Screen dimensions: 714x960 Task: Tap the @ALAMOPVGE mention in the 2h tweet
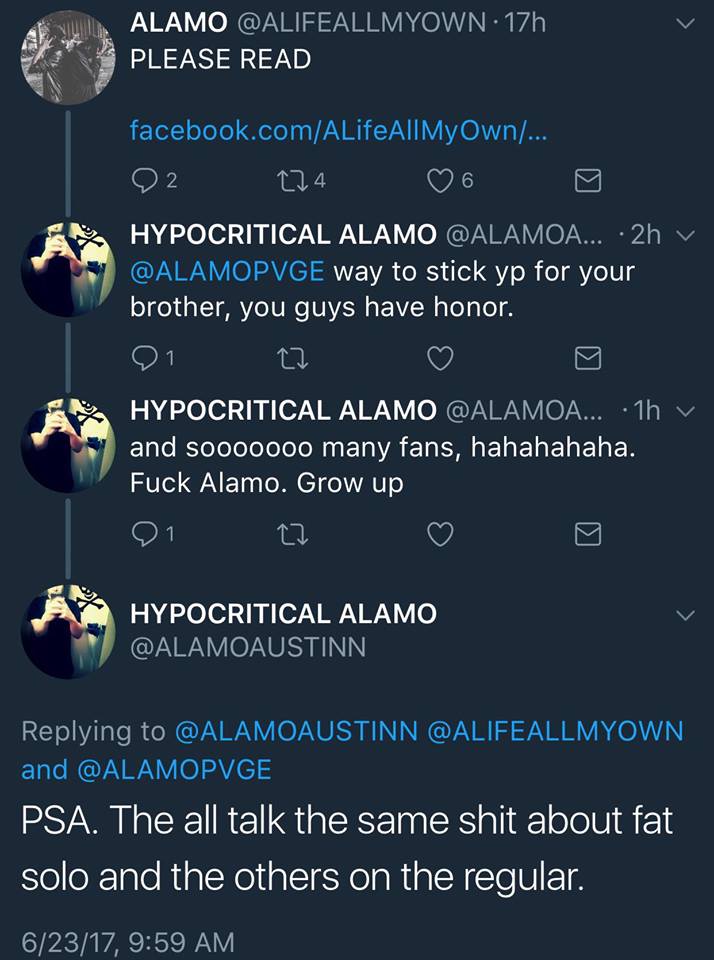(227, 272)
